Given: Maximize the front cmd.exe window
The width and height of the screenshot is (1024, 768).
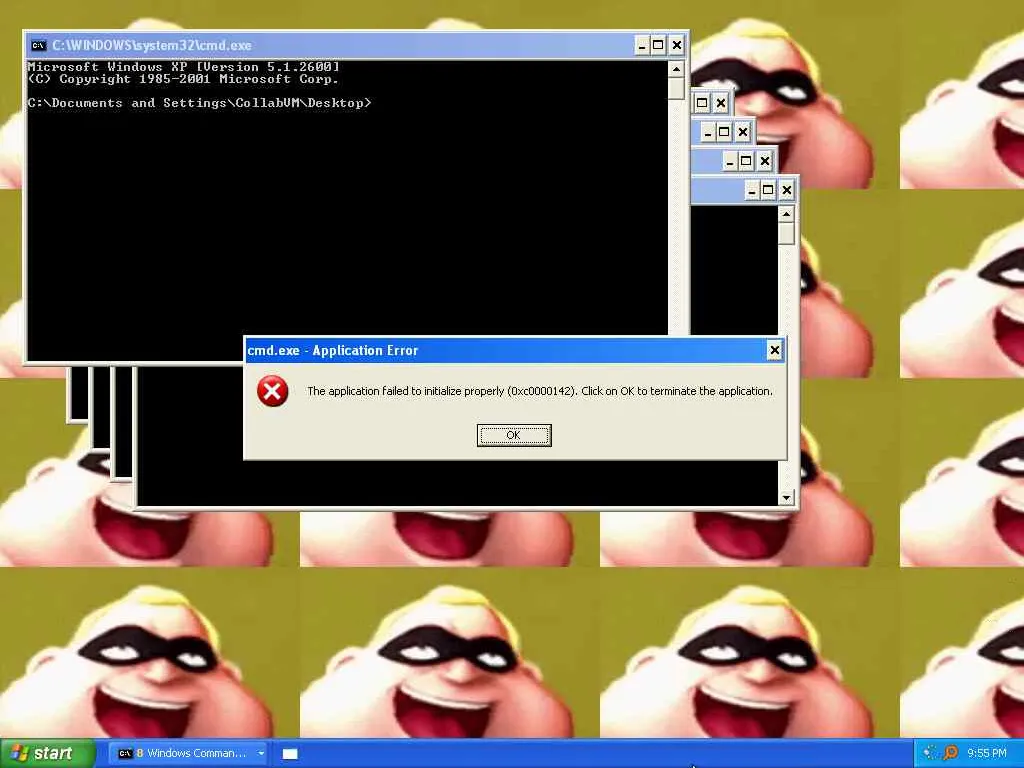Looking at the screenshot, I should click(658, 45).
